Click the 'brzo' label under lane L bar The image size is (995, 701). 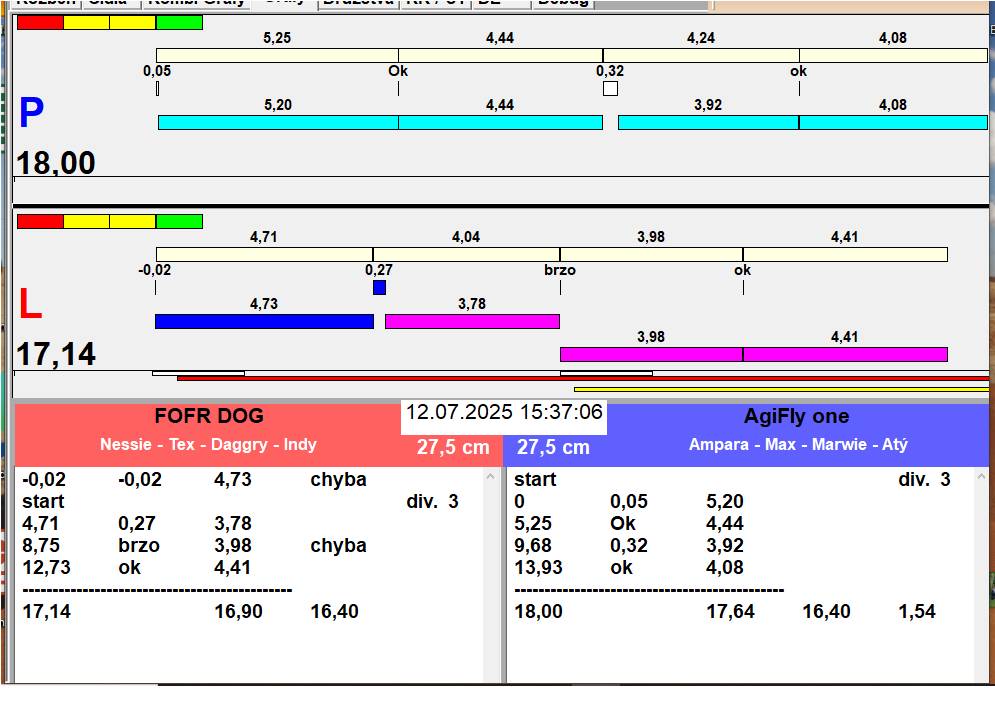tap(560, 270)
